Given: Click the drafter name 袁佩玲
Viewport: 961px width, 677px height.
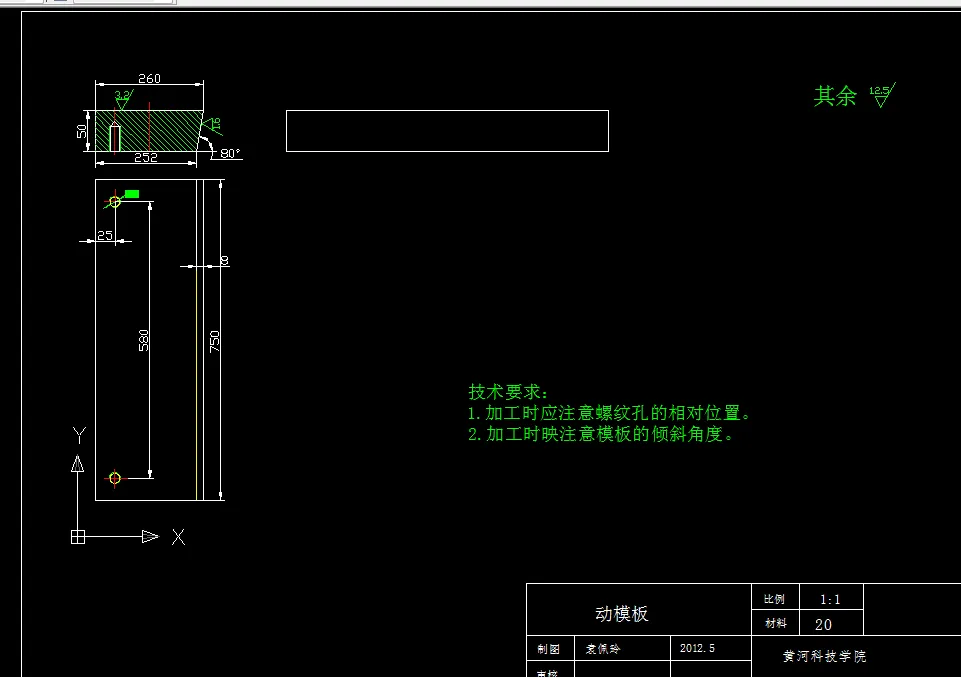Looking at the screenshot, I should tap(602, 649).
